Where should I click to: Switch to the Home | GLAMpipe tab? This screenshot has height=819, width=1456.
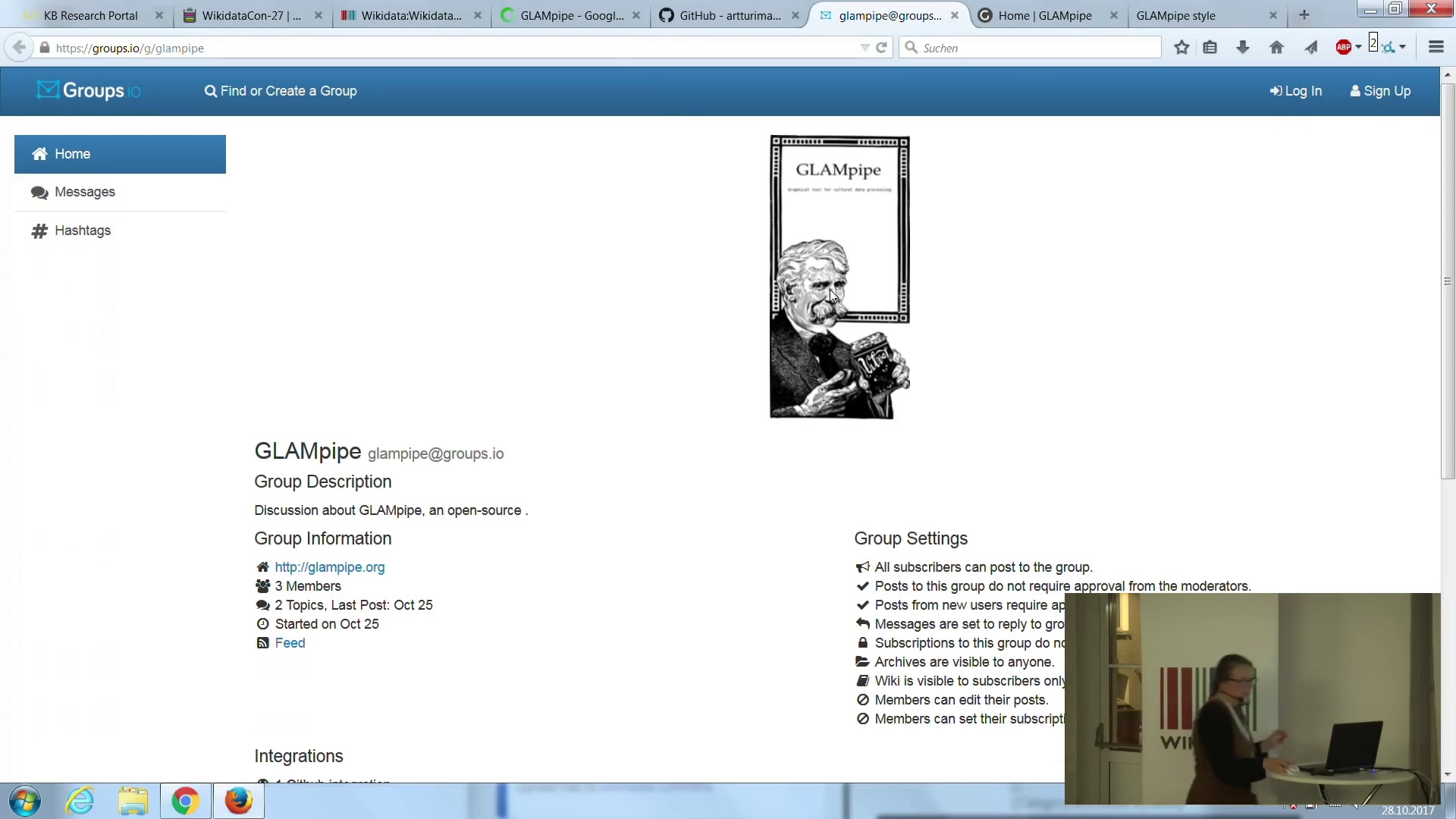click(1045, 15)
